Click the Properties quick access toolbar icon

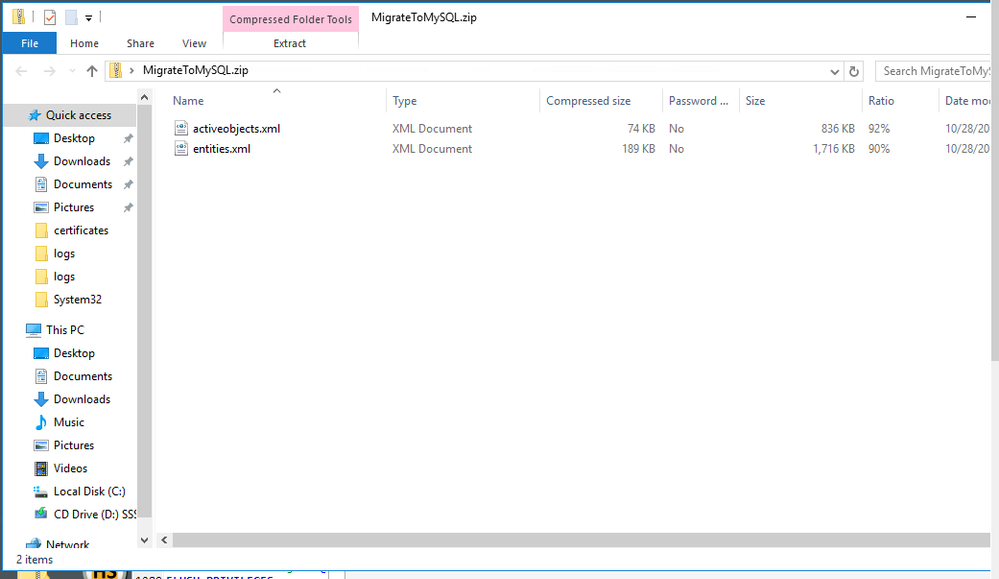(50, 18)
